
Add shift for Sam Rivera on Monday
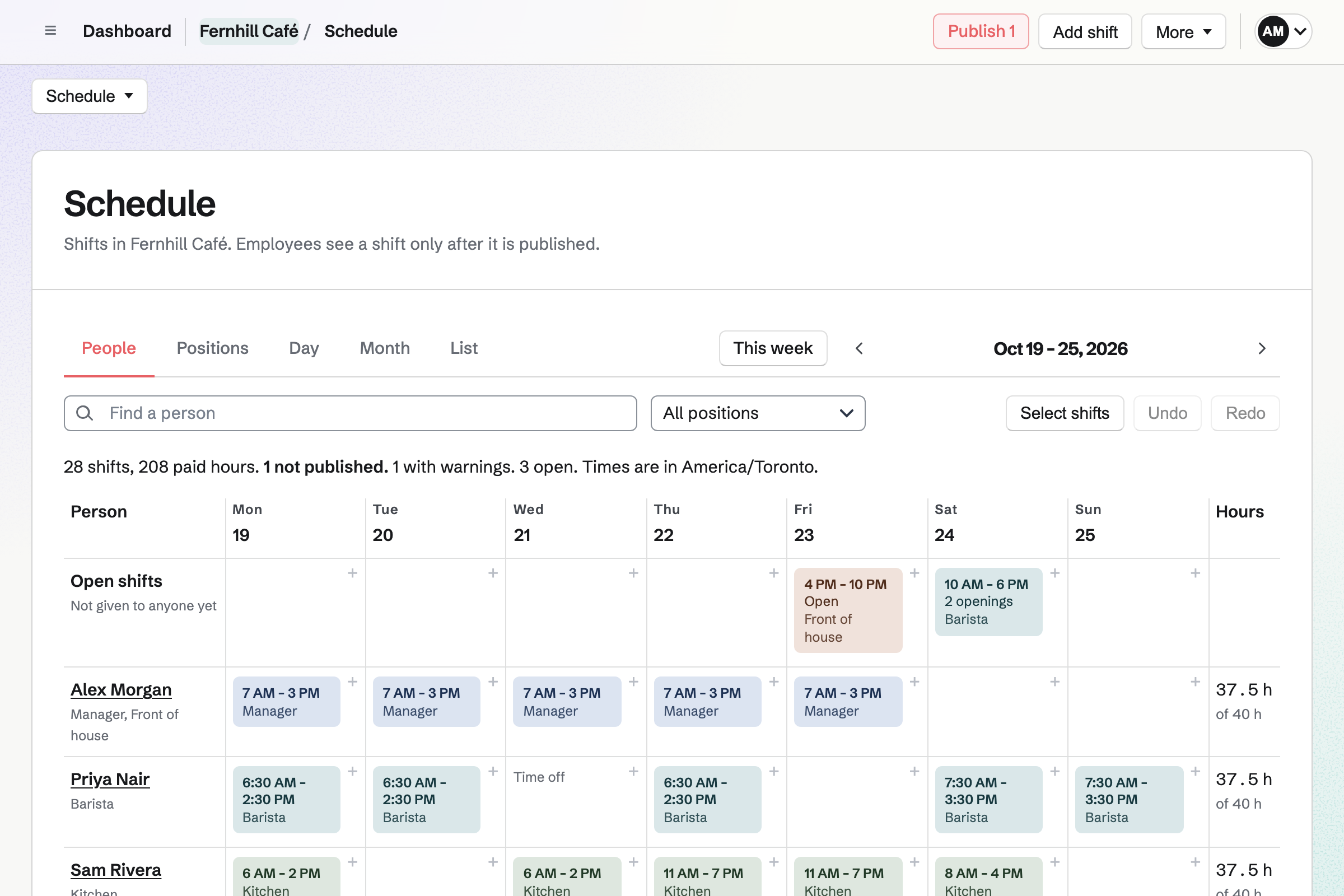[x=353, y=862]
